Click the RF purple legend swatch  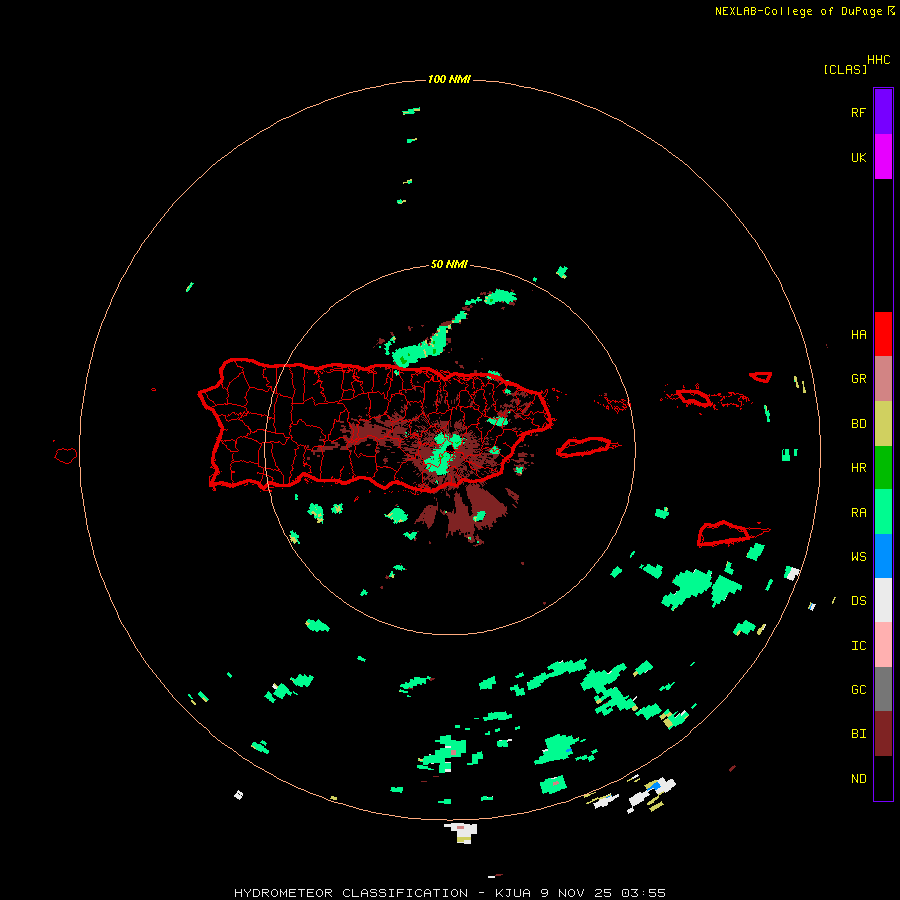[x=883, y=112]
